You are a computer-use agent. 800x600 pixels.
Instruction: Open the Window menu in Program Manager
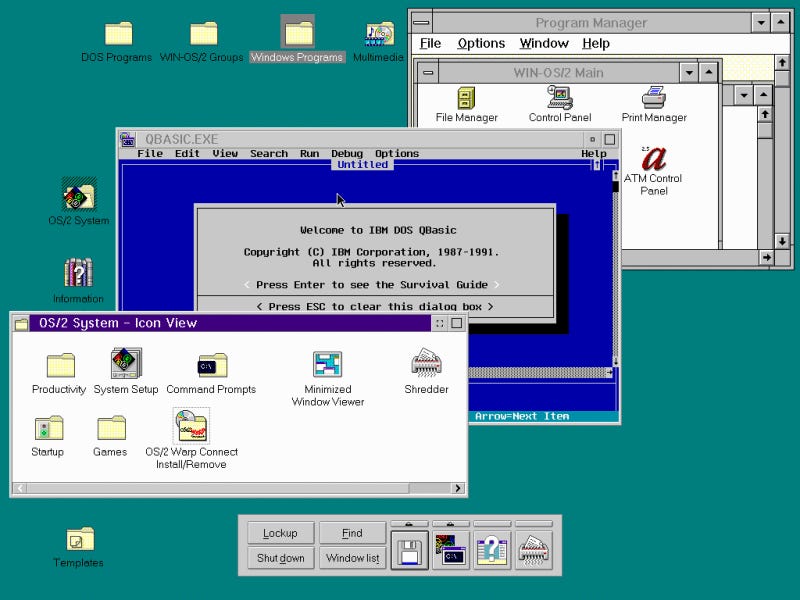click(544, 43)
